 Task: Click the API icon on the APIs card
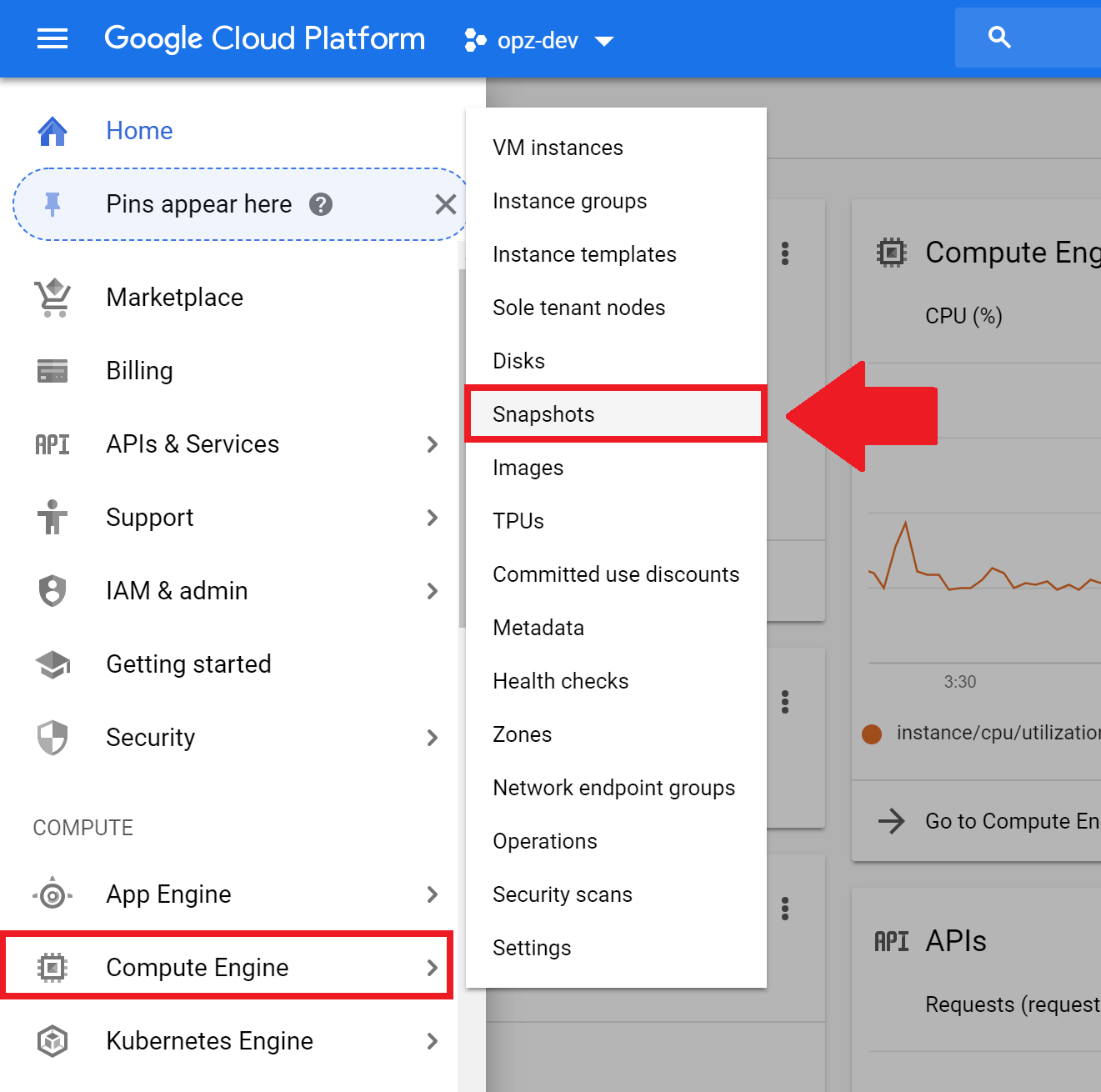(892, 941)
